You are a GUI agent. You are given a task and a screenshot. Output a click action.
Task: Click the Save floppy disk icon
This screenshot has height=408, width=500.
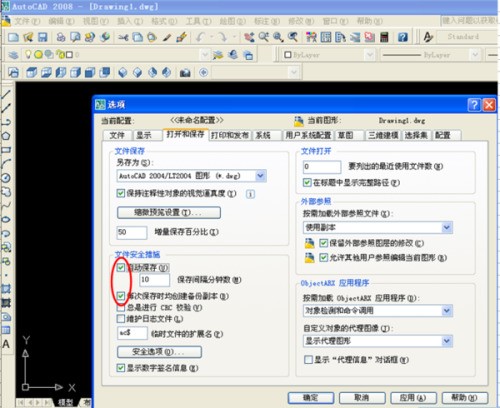pyautogui.click(x=43, y=37)
